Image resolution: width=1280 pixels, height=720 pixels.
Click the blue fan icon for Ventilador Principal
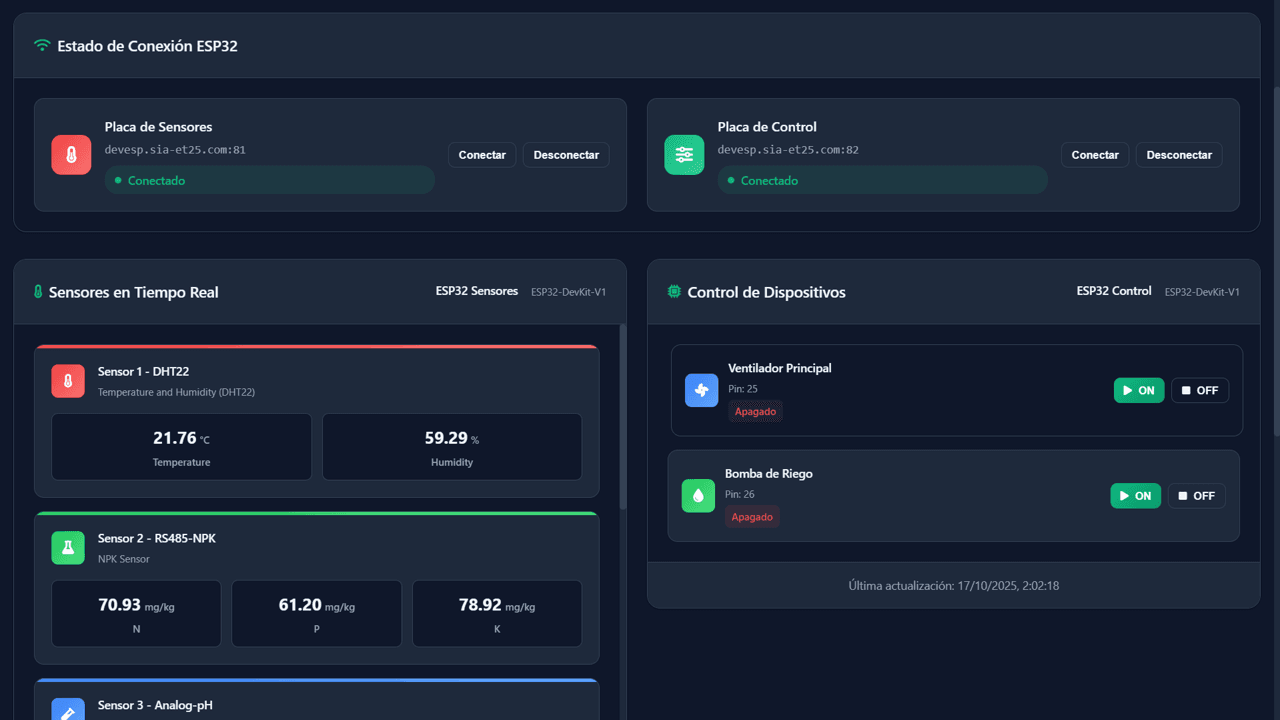(x=701, y=390)
